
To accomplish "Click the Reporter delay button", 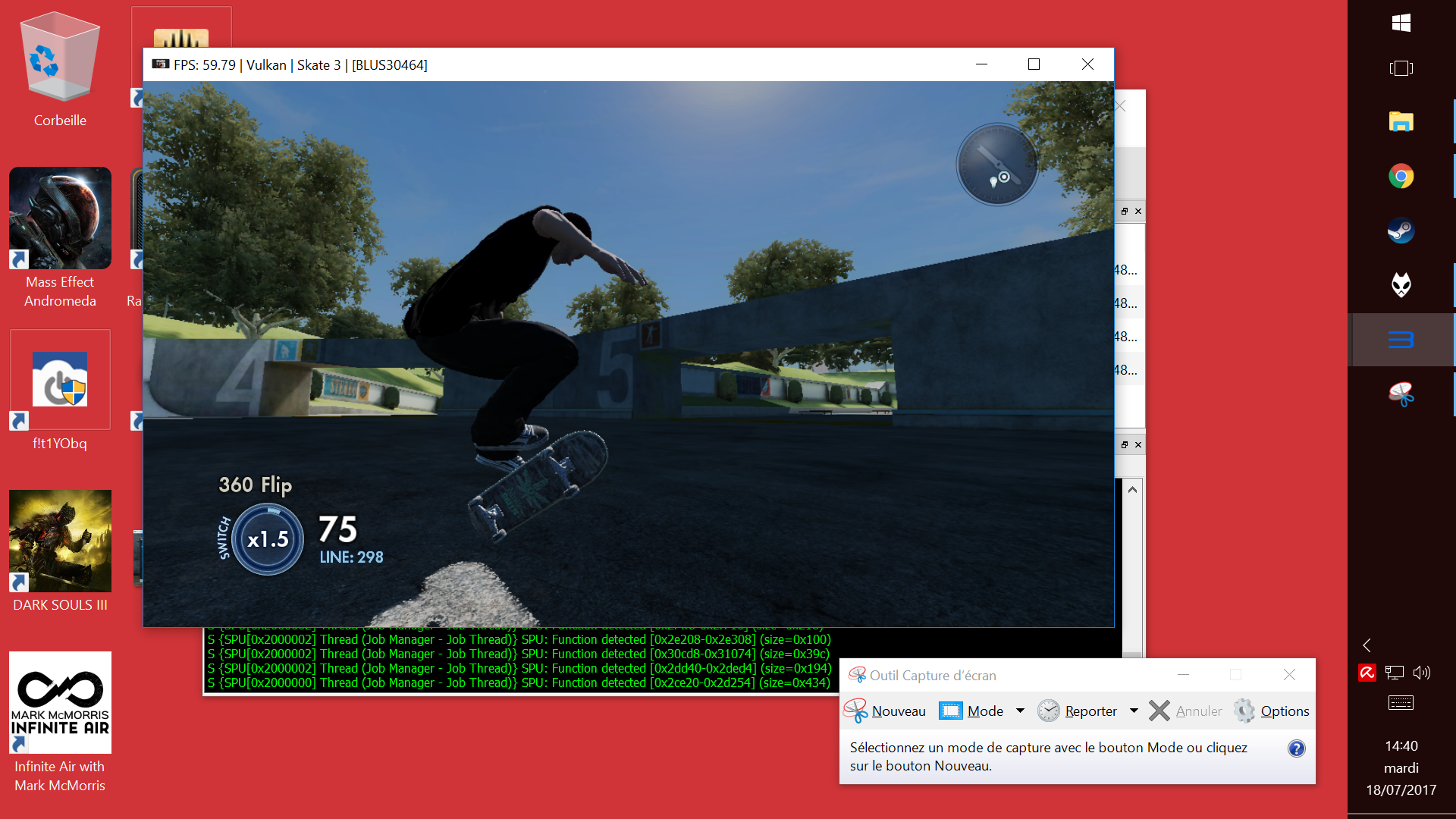I will [1078, 711].
